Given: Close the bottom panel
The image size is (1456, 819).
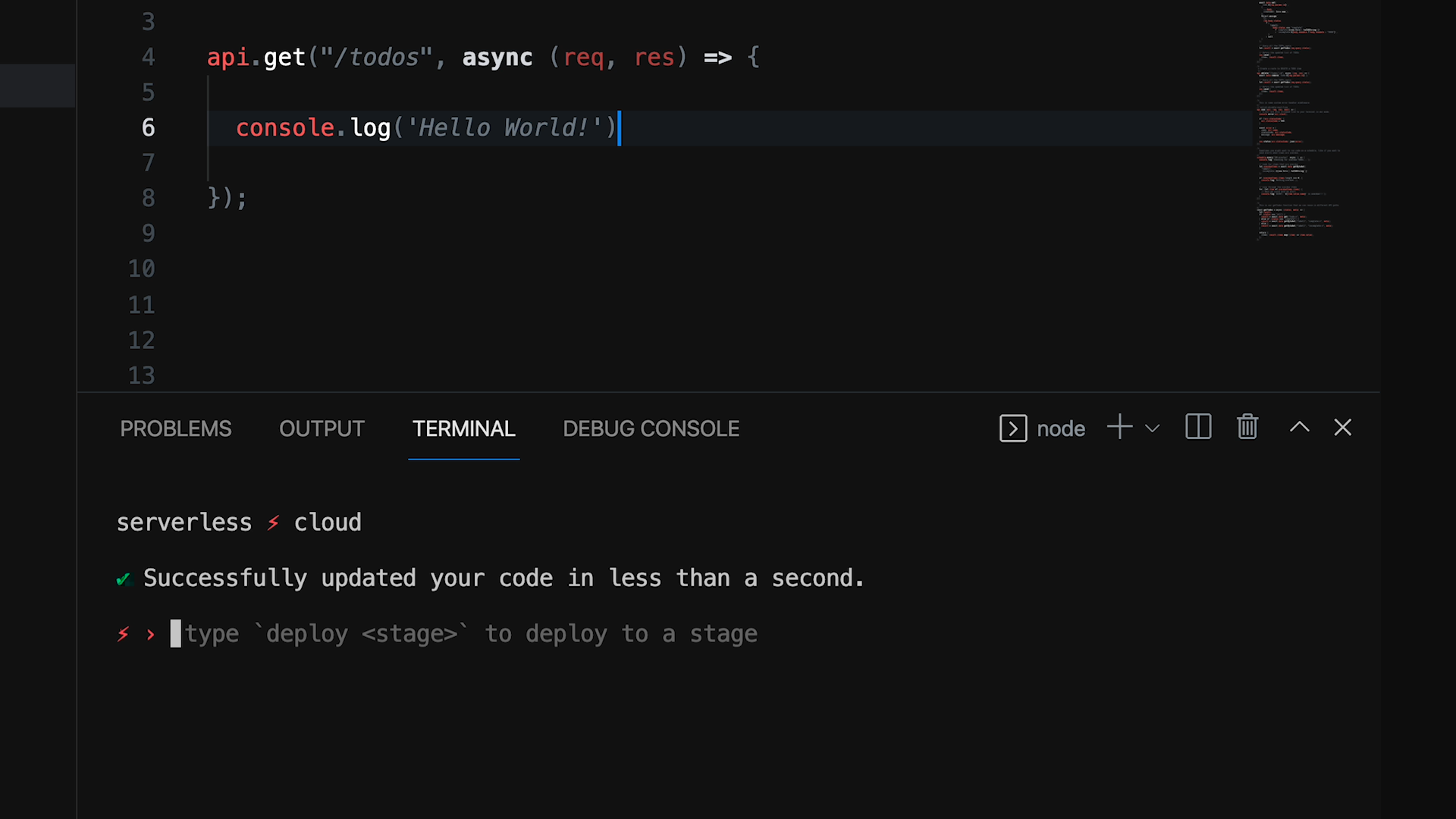Looking at the screenshot, I should (x=1342, y=428).
